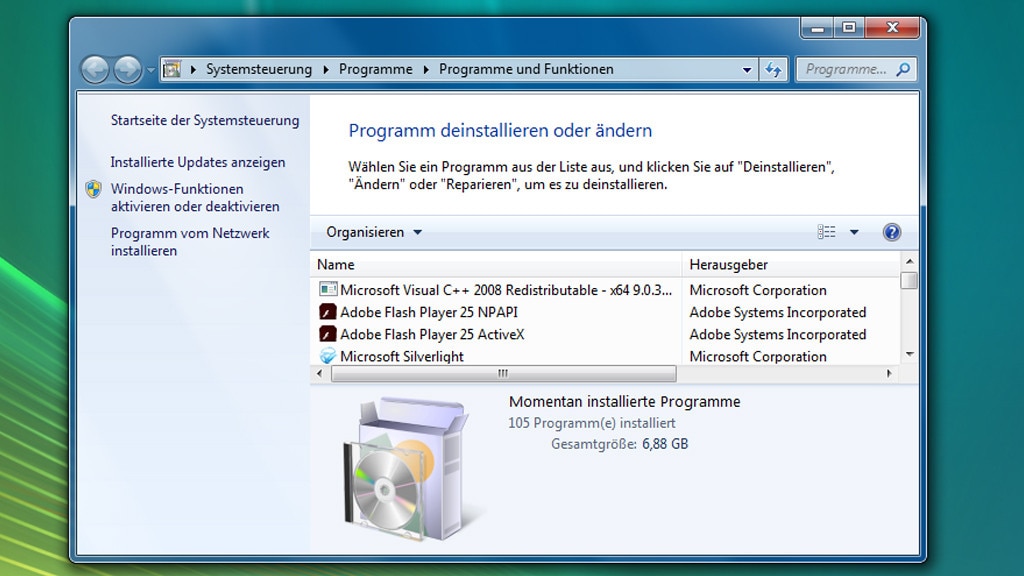Select Programme und Funktionen breadcrumb
Screen dimensions: 1024x576
(526, 69)
